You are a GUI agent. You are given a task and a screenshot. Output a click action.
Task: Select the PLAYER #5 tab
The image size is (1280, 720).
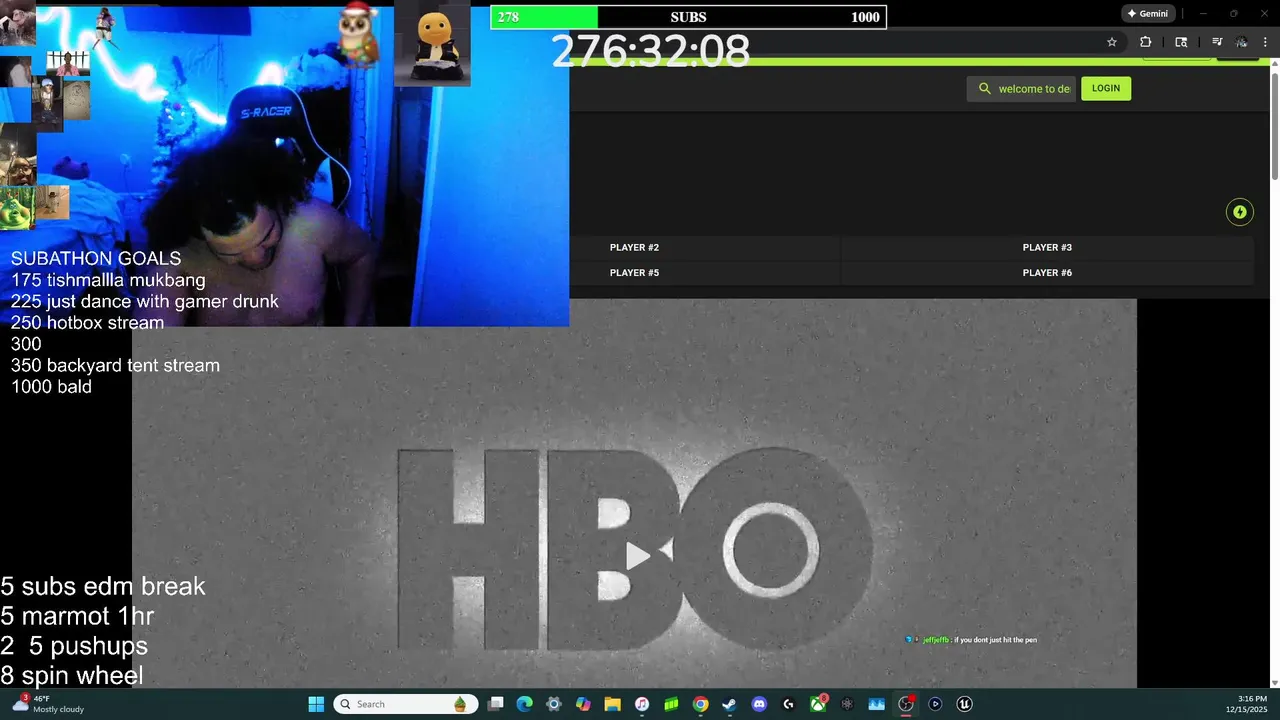(x=634, y=272)
